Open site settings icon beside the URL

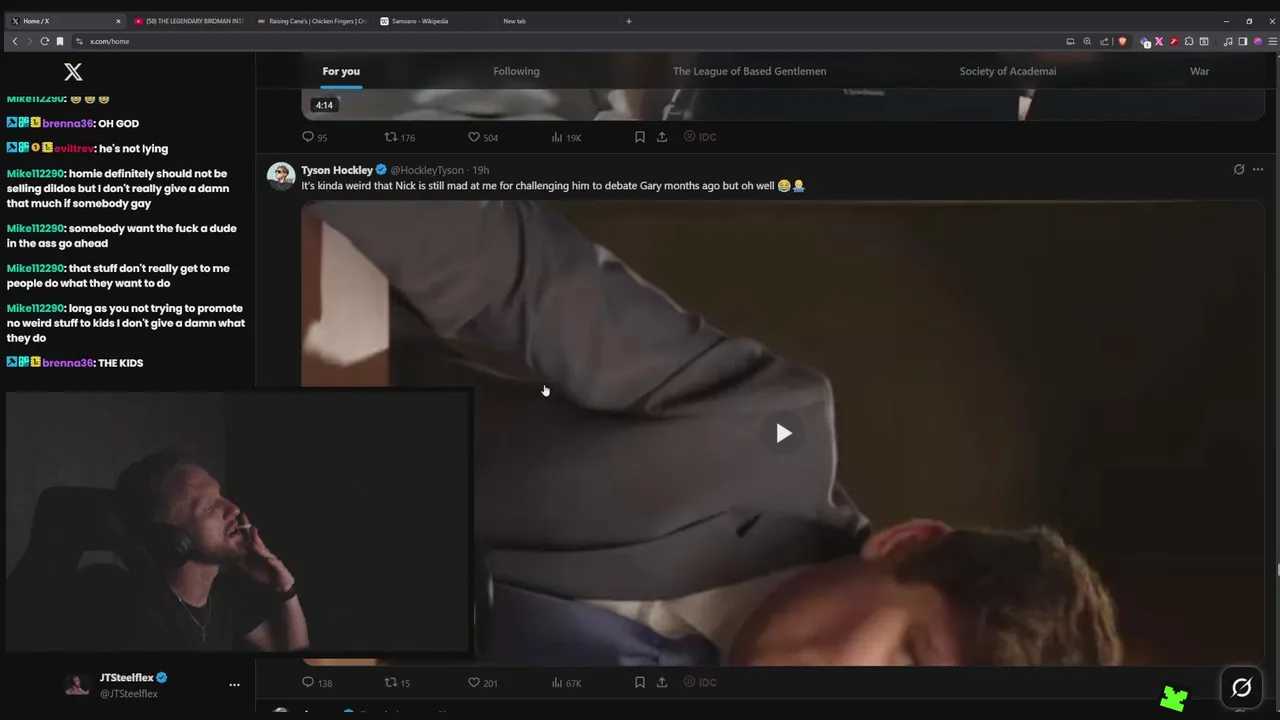coord(80,41)
